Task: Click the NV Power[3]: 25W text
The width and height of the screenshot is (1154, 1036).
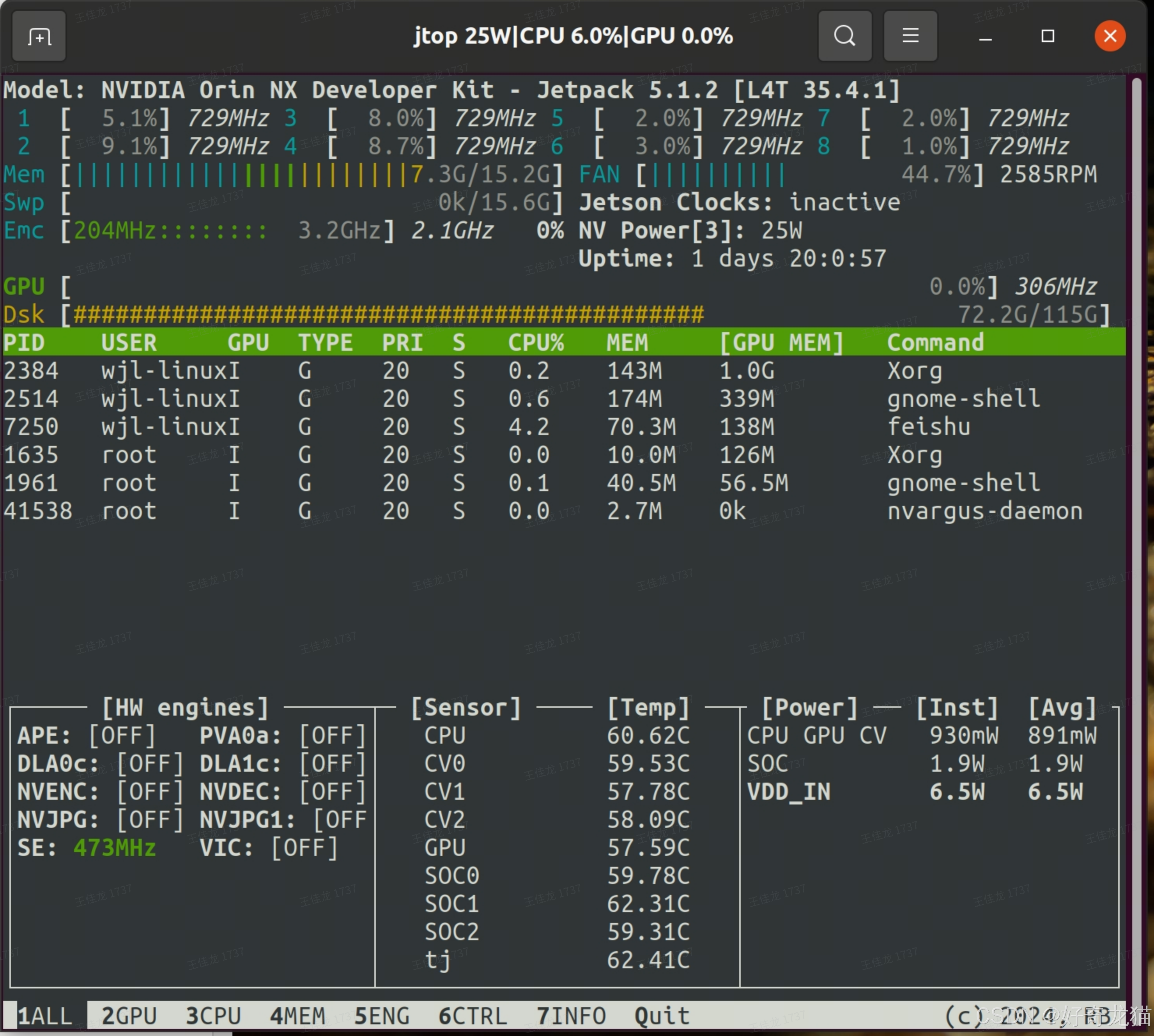Action: pyautogui.click(x=690, y=230)
